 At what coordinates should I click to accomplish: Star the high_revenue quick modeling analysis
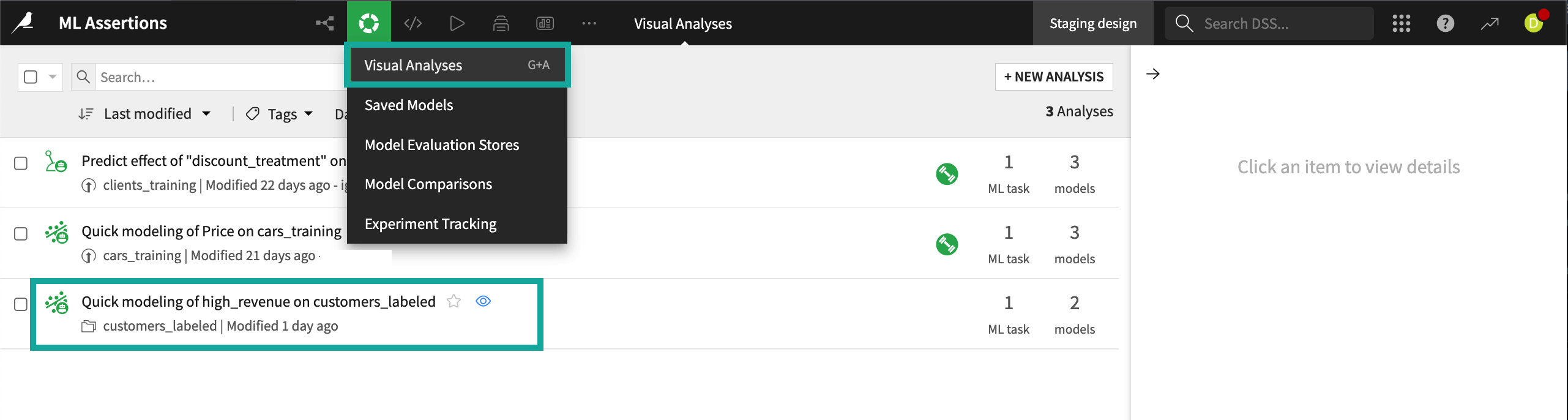[x=454, y=301]
